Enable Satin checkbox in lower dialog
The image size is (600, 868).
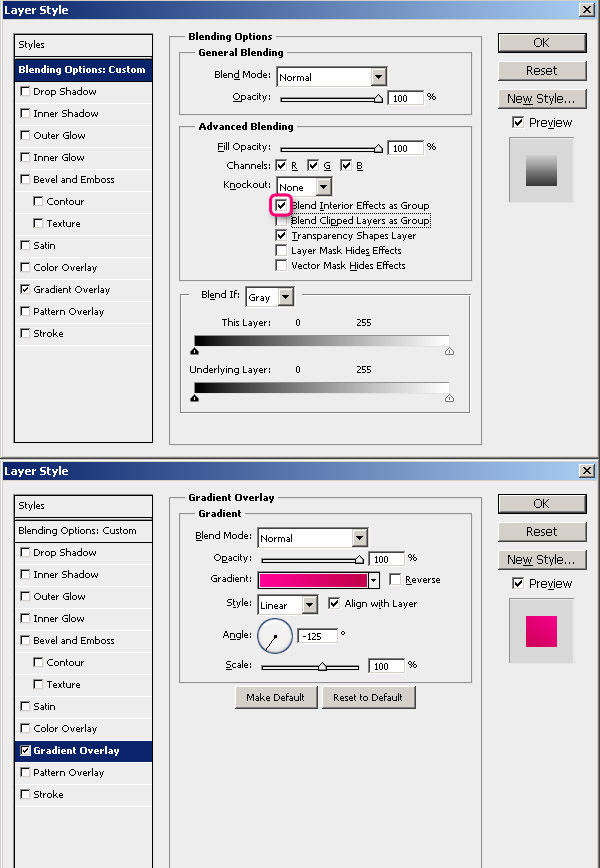[25, 706]
